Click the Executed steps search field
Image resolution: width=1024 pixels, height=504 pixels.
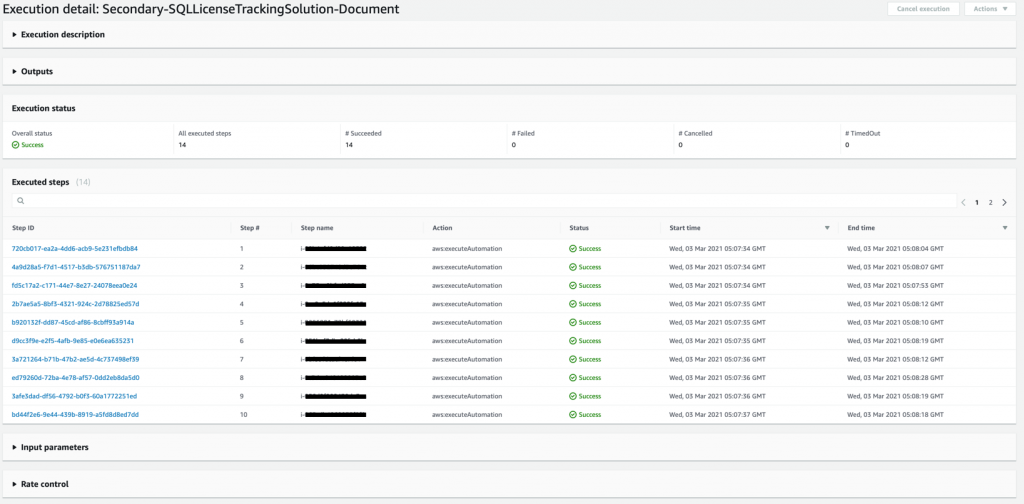tap(484, 201)
